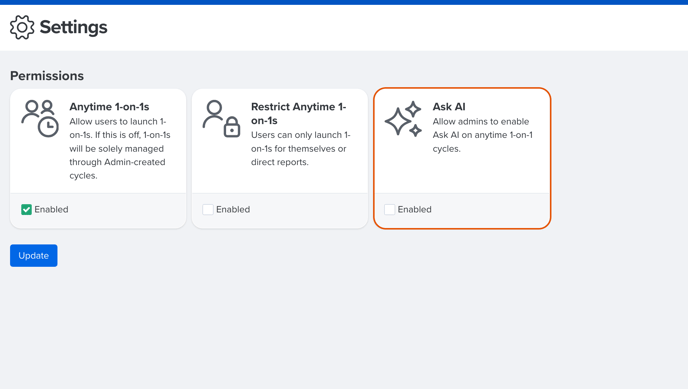Select the Ask AI card title
This screenshot has height=389, width=688.
(x=449, y=107)
